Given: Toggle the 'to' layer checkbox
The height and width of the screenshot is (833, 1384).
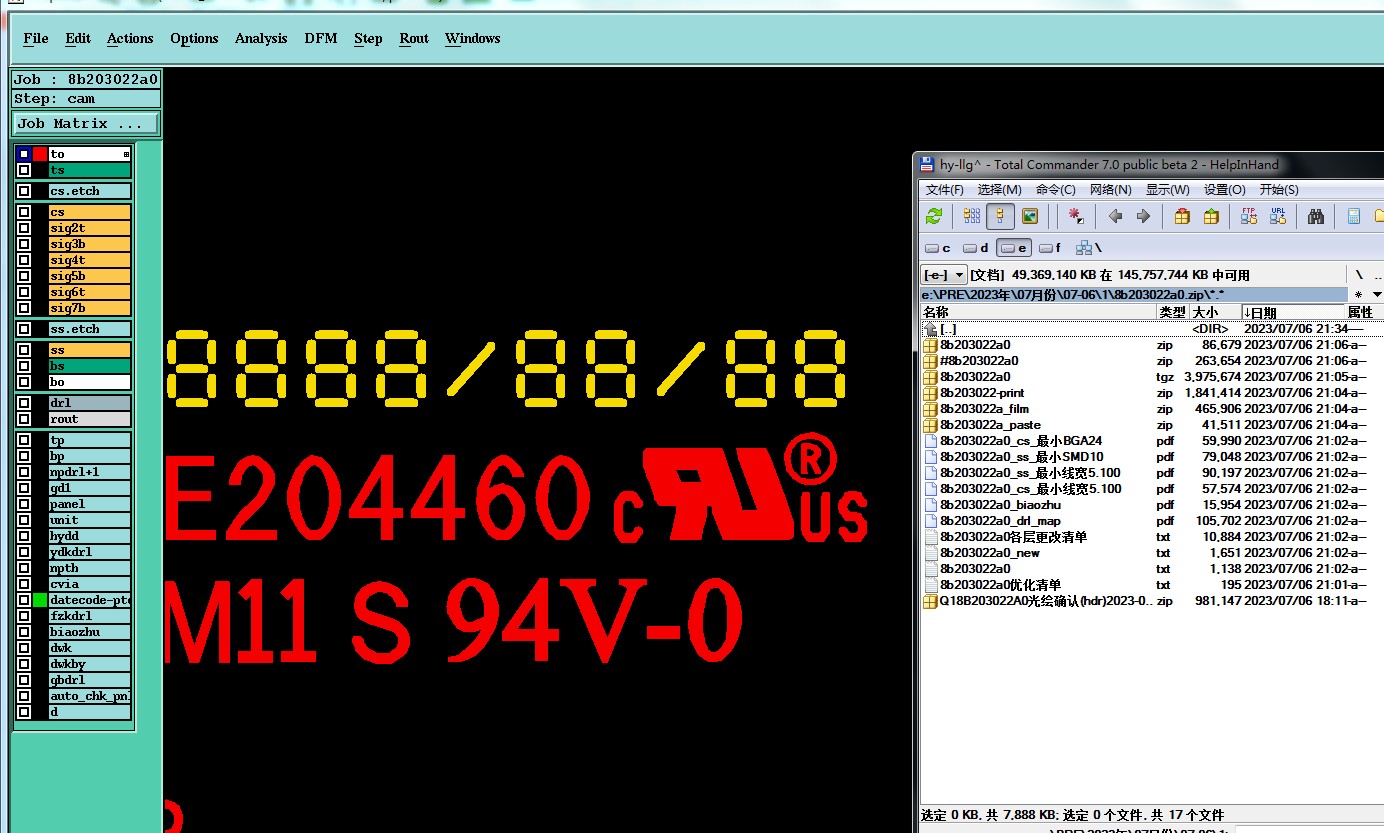Looking at the screenshot, I should [24, 154].
